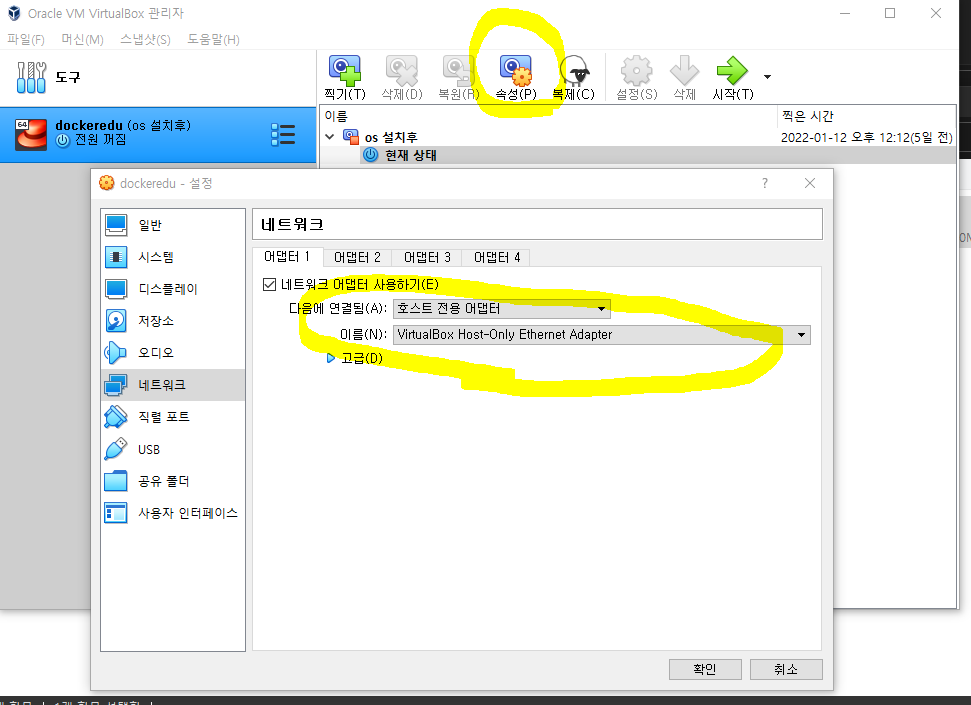Click the gray down-arrow Delete (삭제) icon

coord(684,71)
